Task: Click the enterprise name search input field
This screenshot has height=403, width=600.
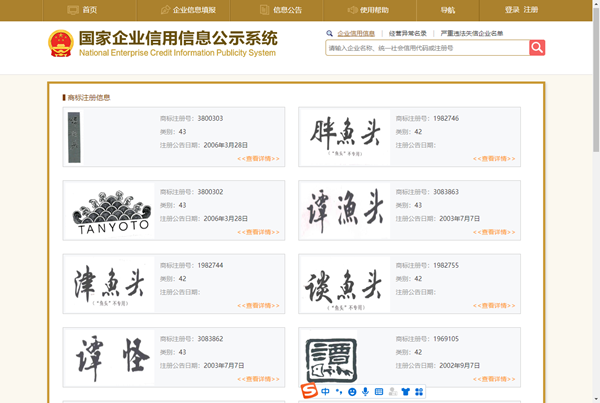Action: (427, 48)
